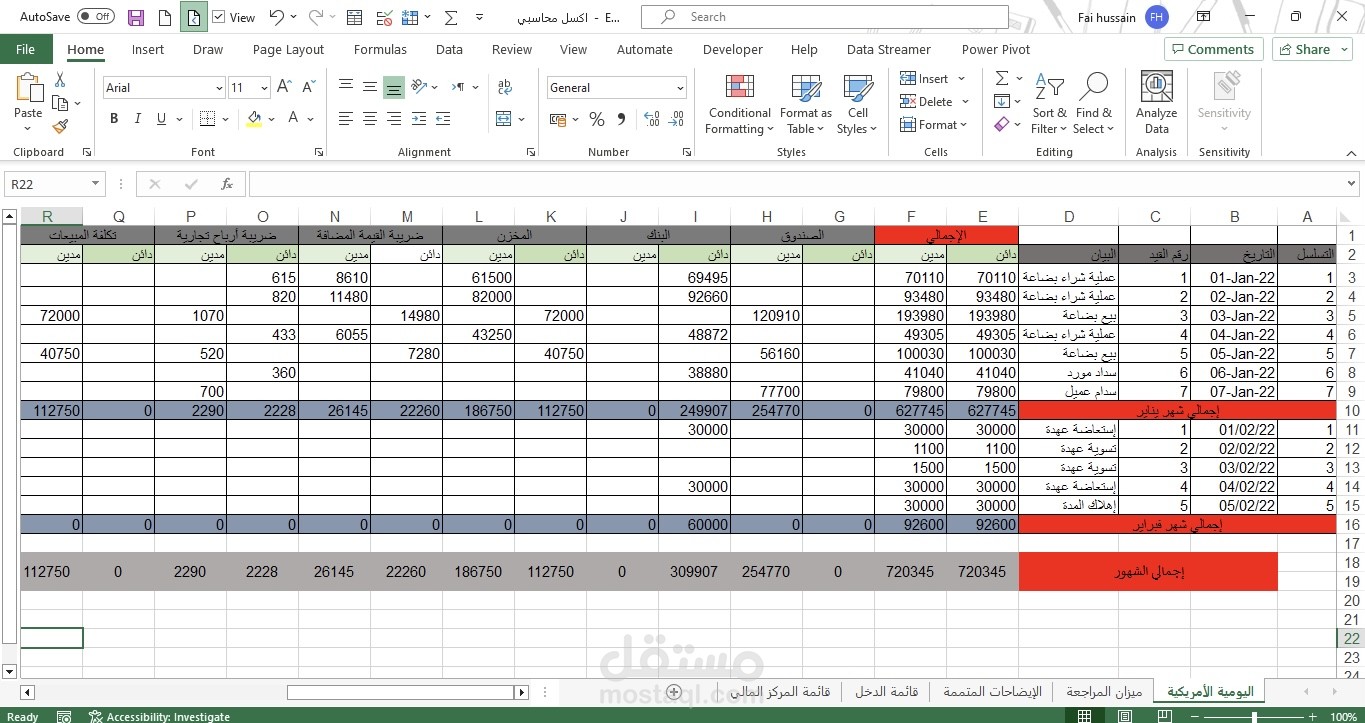Viewport: 1365px width, 723px height.
Task: Switch to قائمة الدخل sheet tab
Action: [886, 692]
